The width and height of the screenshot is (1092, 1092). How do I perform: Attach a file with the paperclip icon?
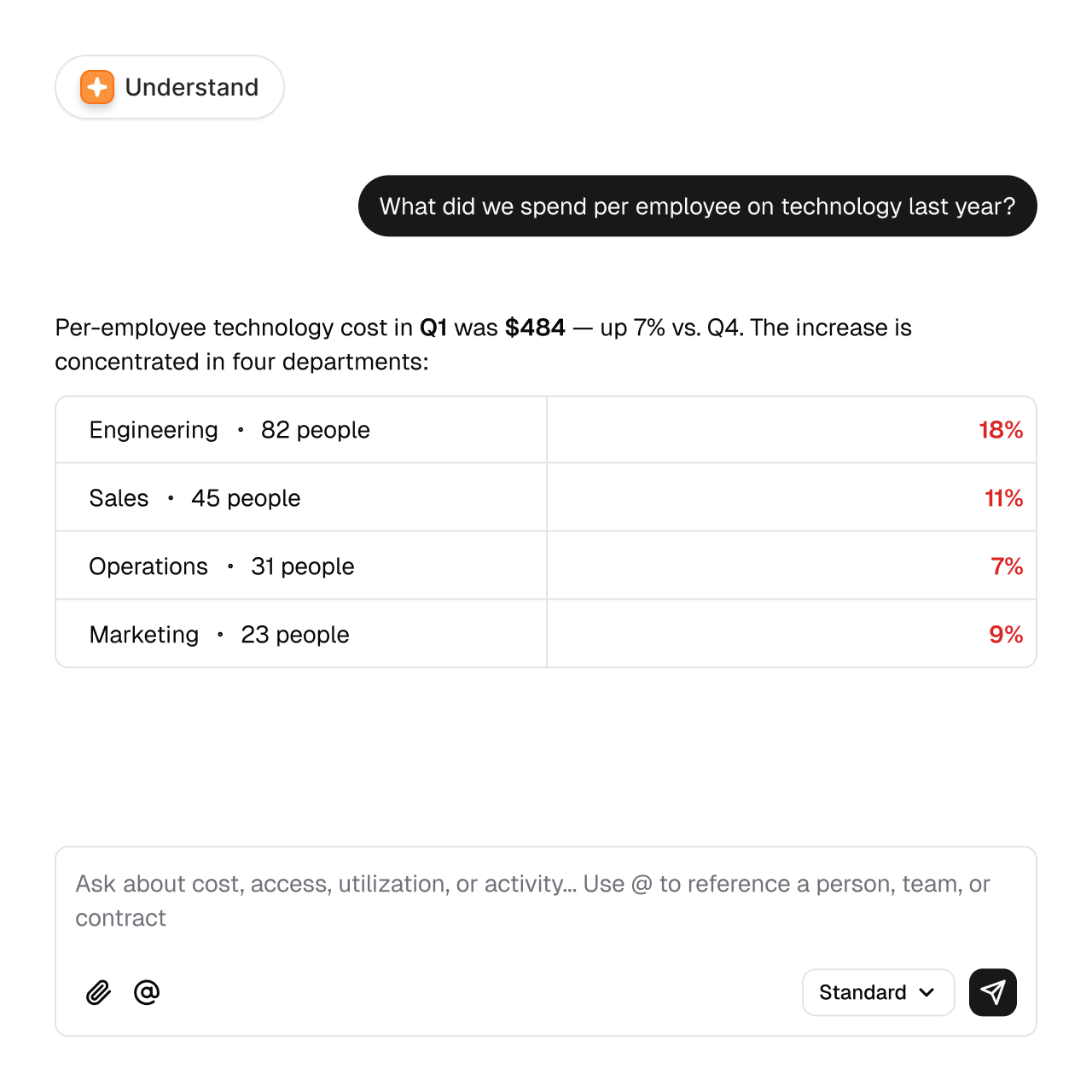99,992
